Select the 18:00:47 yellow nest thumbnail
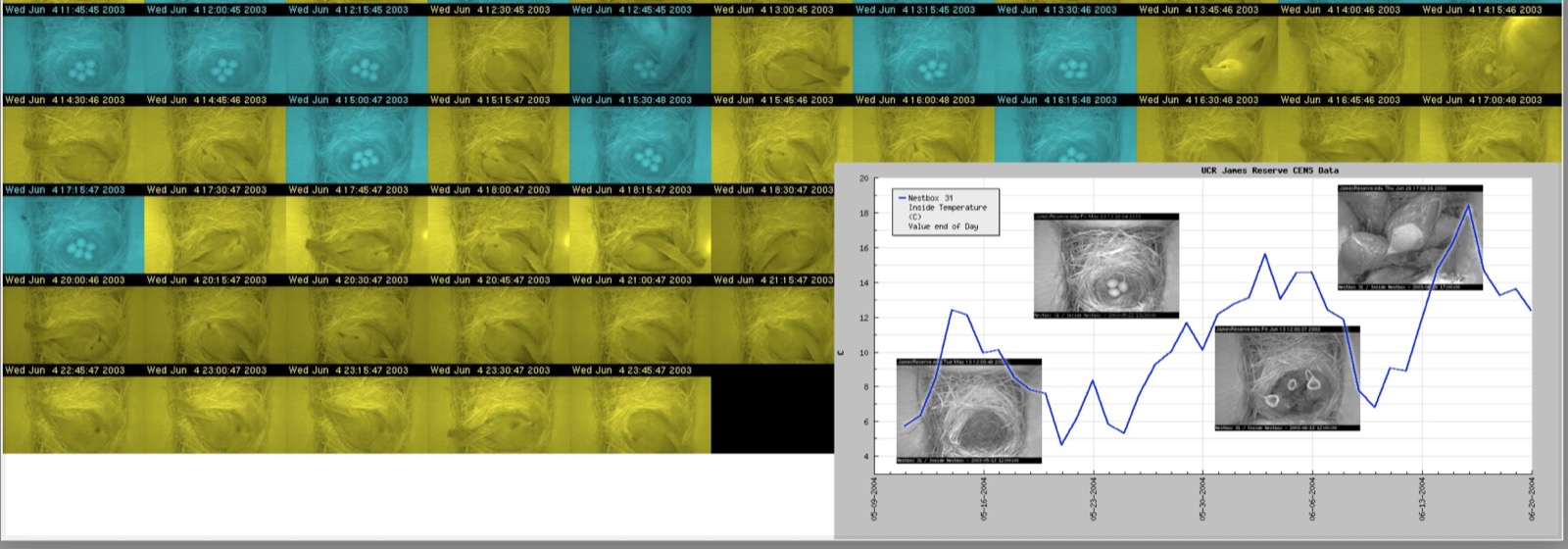The height and width of the screenshot is (549, 1568). (498, 235)
